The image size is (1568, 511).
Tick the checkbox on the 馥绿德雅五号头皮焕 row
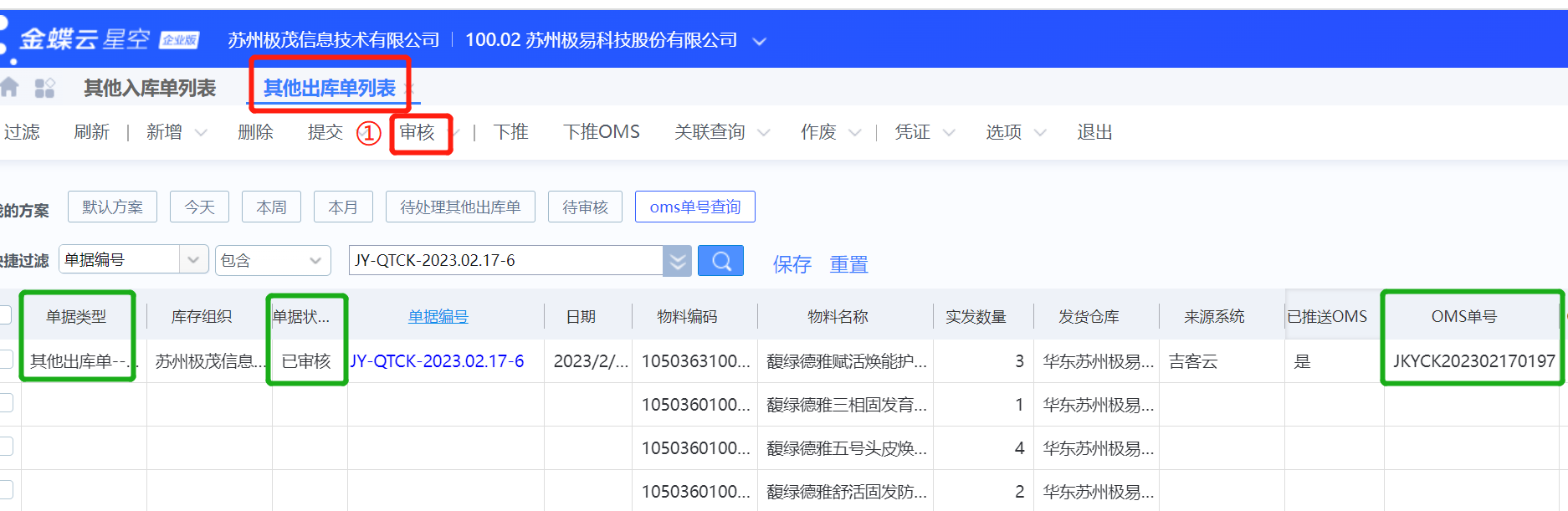tap(5, 447)
